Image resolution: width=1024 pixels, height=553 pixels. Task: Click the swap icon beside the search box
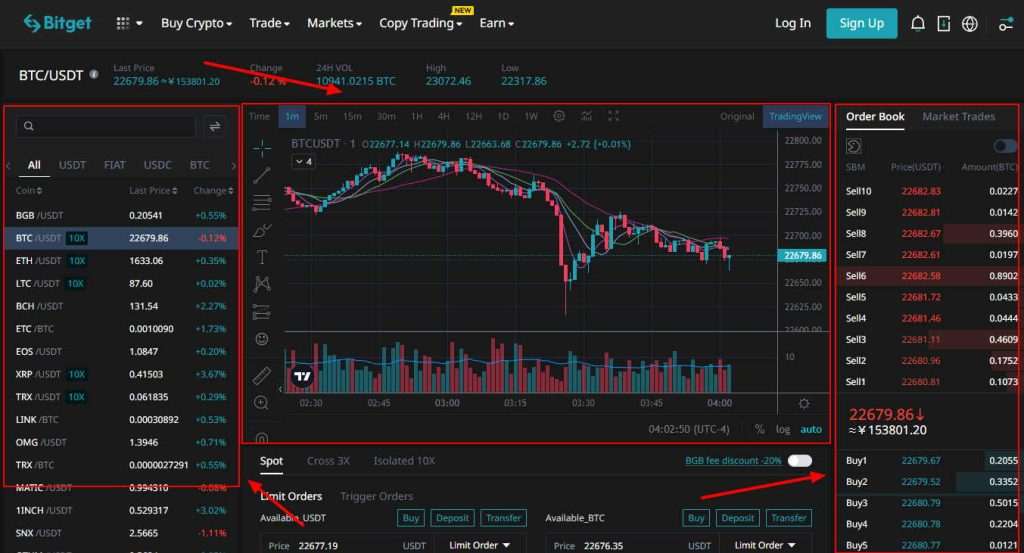pos(214,127)
